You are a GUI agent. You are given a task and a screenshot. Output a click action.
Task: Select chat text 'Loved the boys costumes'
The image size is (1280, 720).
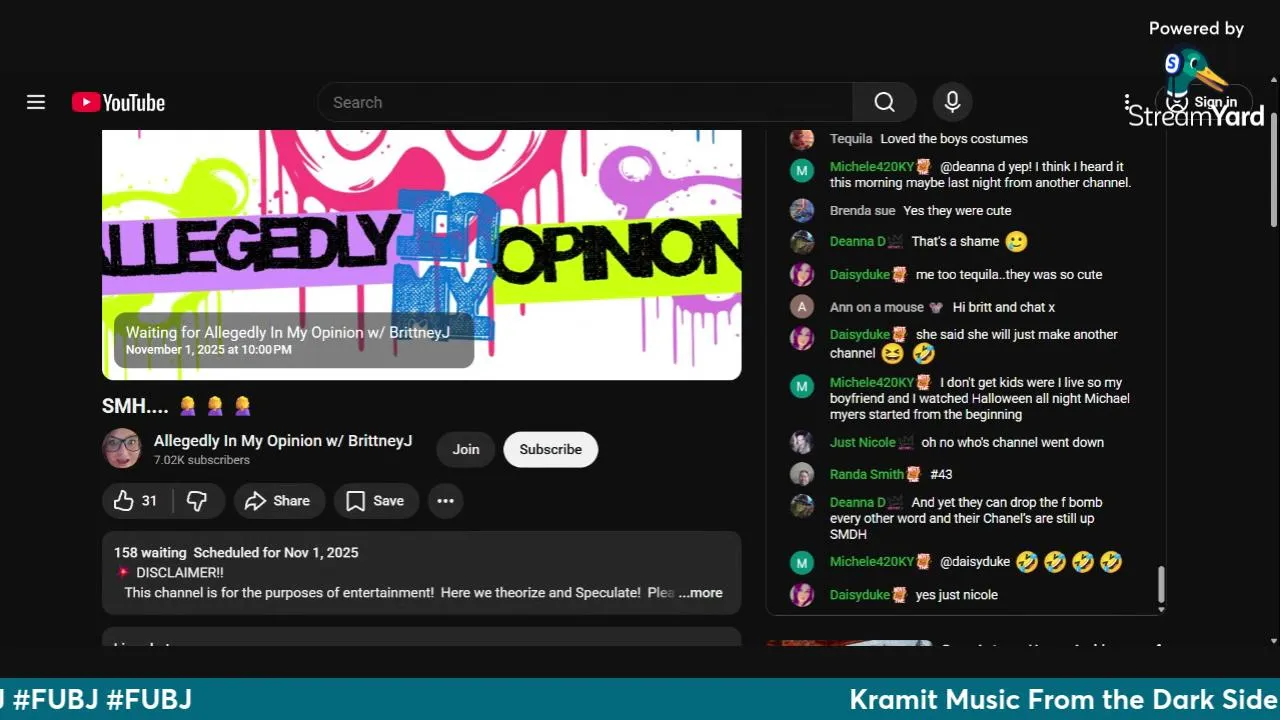953,139
